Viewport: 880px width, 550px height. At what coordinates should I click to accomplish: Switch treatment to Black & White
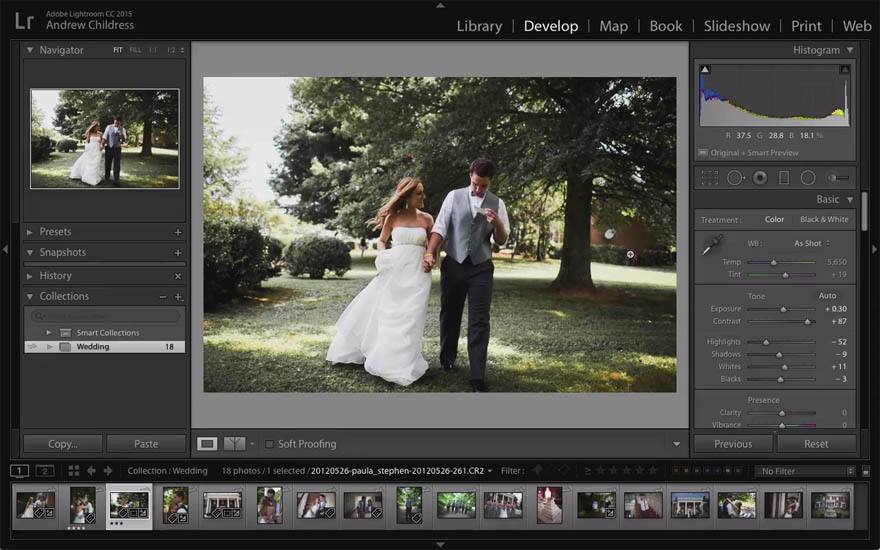point(824,219)
